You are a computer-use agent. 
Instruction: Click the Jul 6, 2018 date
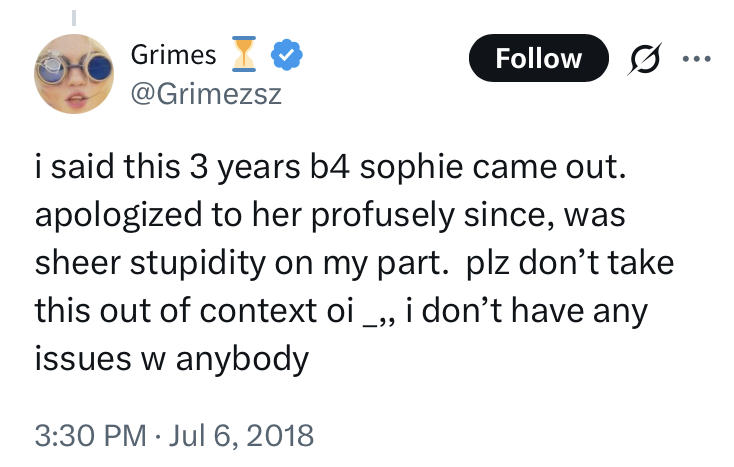tap(241, 436)
